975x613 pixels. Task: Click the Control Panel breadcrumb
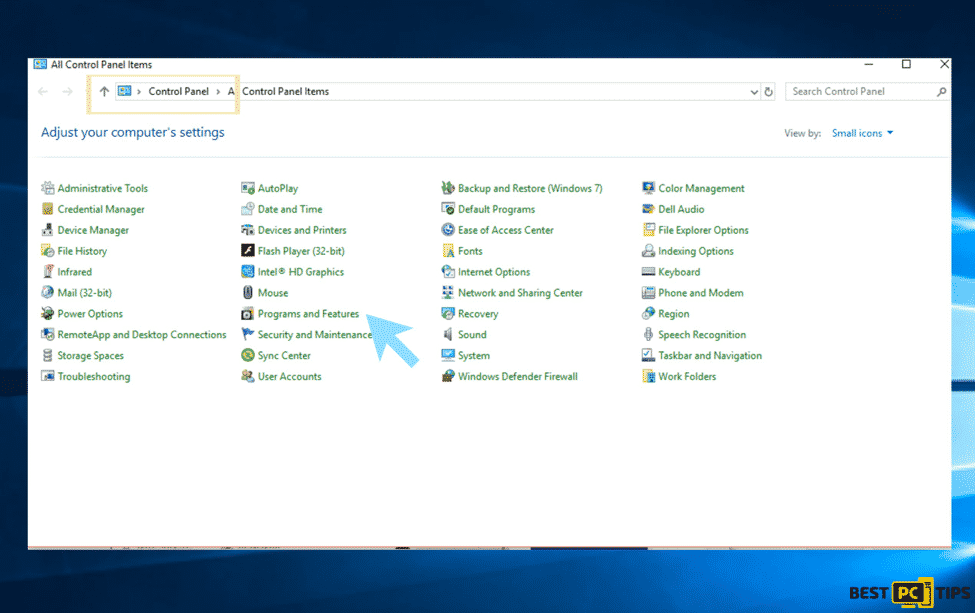coord(178,91)
